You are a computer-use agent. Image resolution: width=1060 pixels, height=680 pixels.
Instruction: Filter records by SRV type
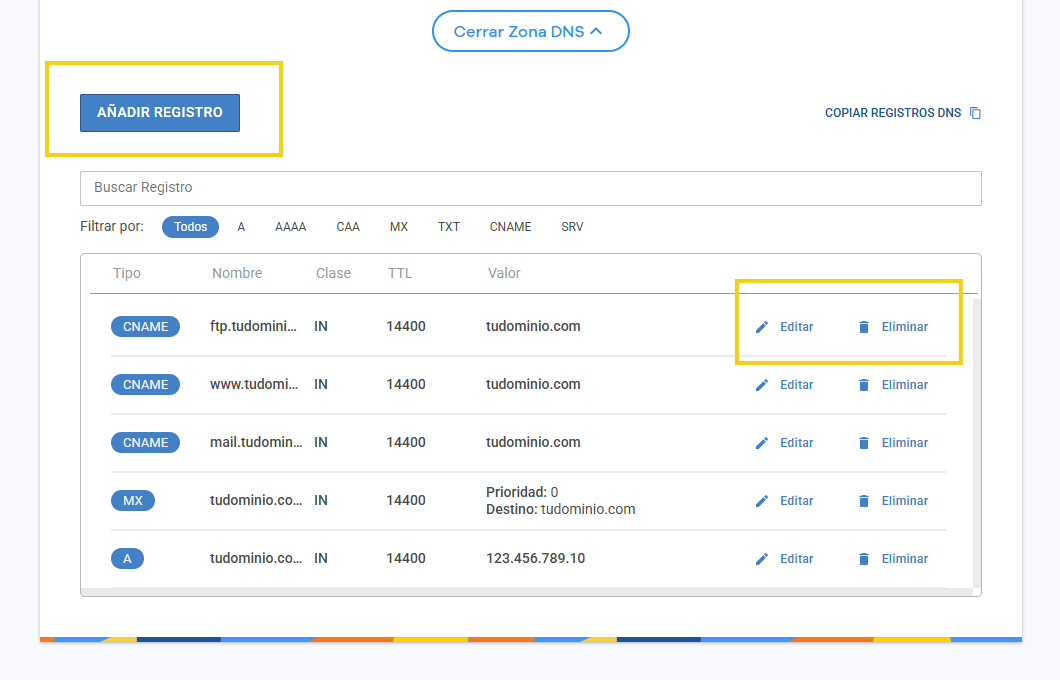pyautogui.click(x=572, y=227)
